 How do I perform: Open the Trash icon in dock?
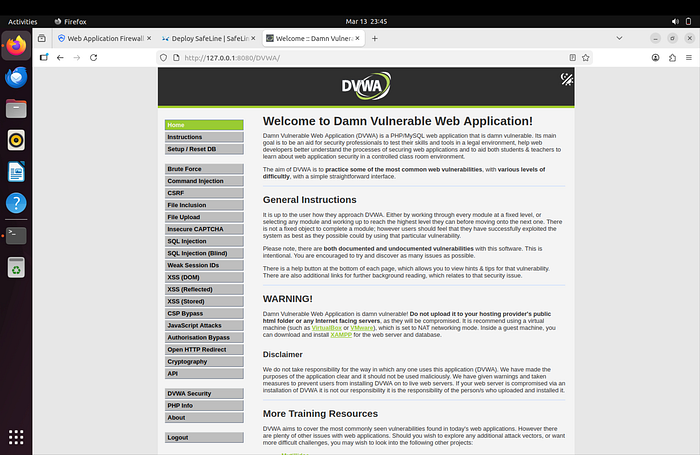click(x=16, y=267)
